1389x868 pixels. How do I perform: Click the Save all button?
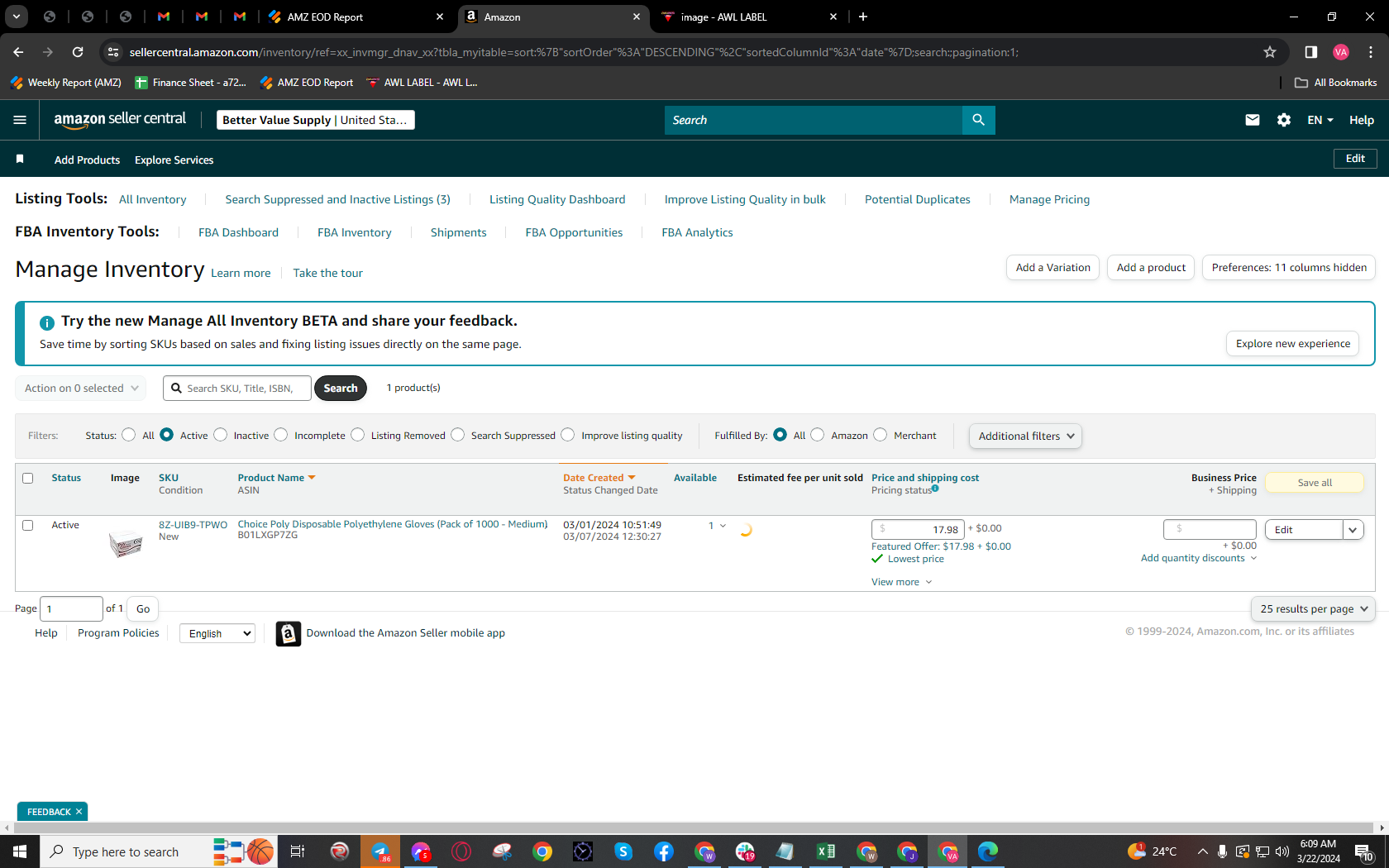pyautogui.click(x=1315, y=483)
